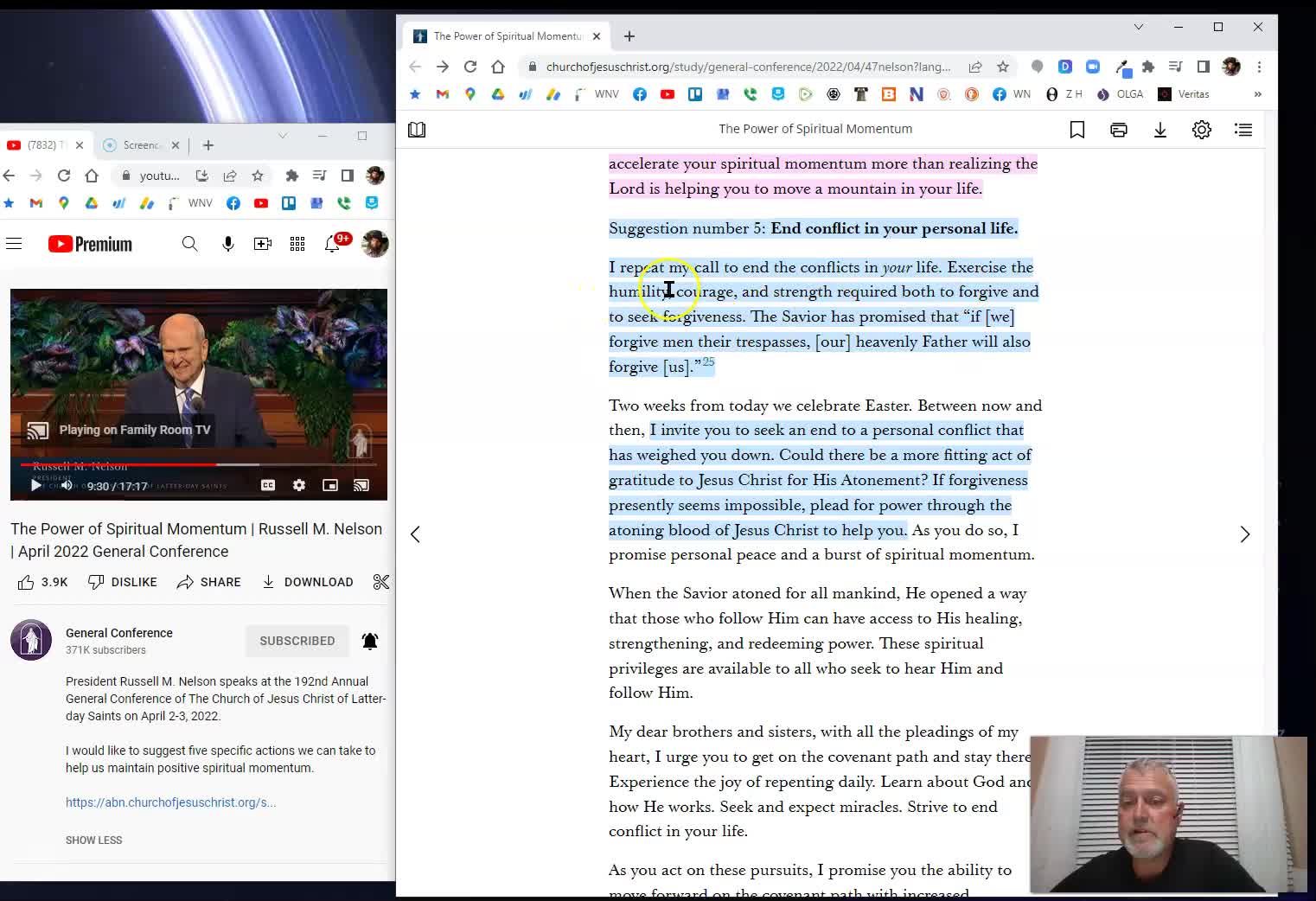This screenshot has height=901, width=1316.
Task: Go forward in the right browser
Action: [443, 67]
